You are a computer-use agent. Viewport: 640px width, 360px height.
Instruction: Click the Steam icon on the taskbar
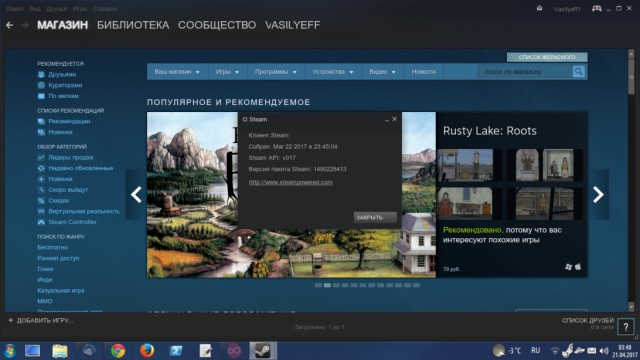[263, 351]
